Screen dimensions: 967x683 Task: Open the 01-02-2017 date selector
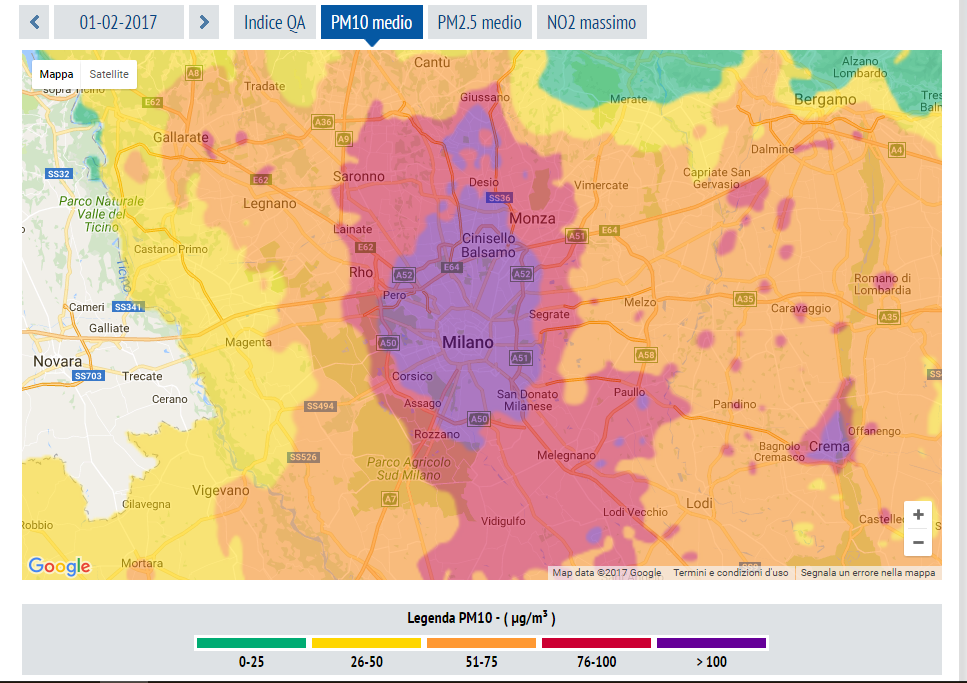tap(119, 22)
